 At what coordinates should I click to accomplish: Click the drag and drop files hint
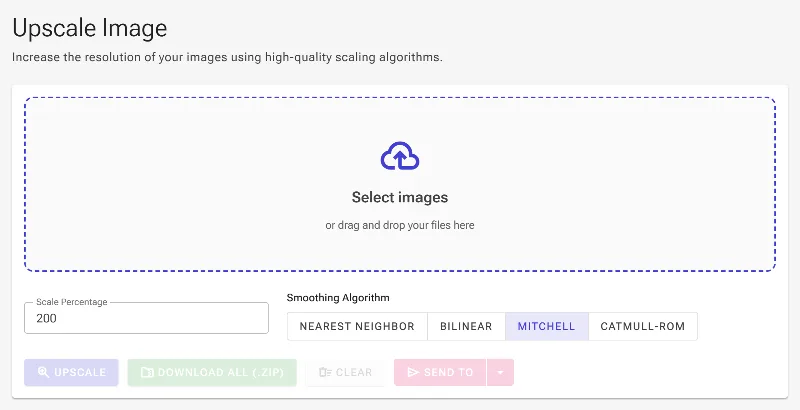pos(400,225)
